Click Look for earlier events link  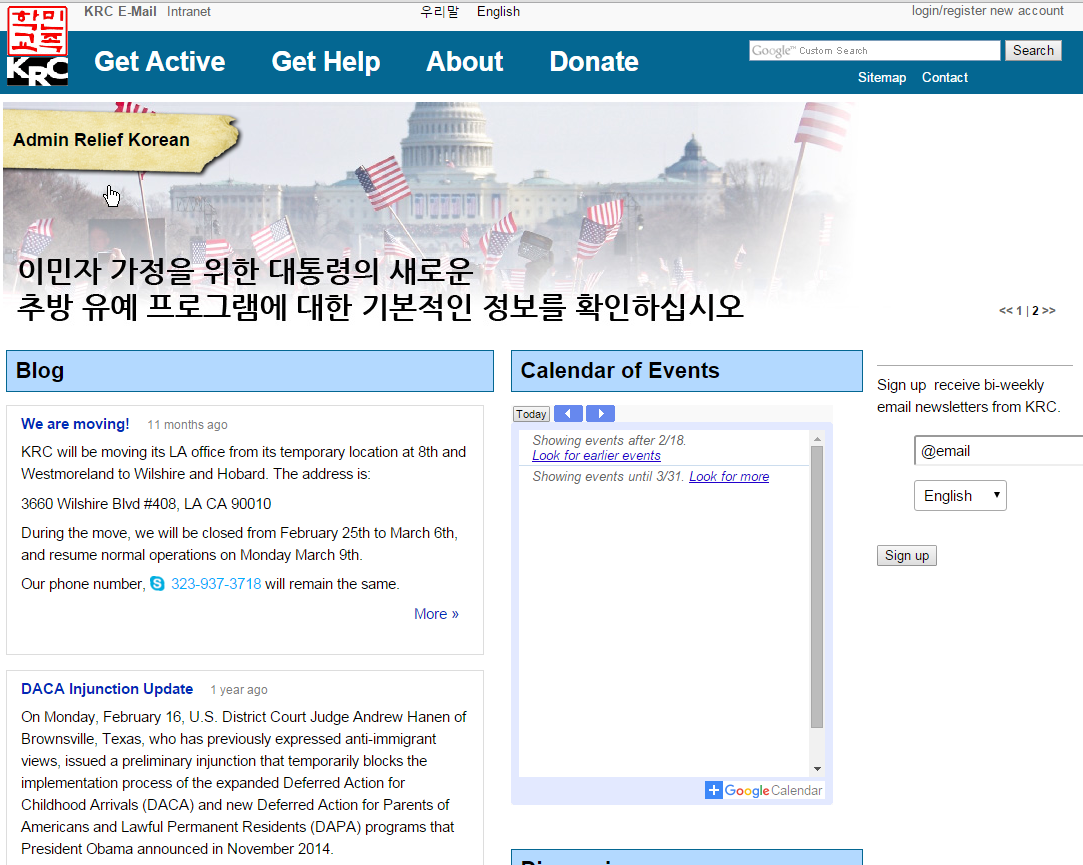click(x=596, y=455)
